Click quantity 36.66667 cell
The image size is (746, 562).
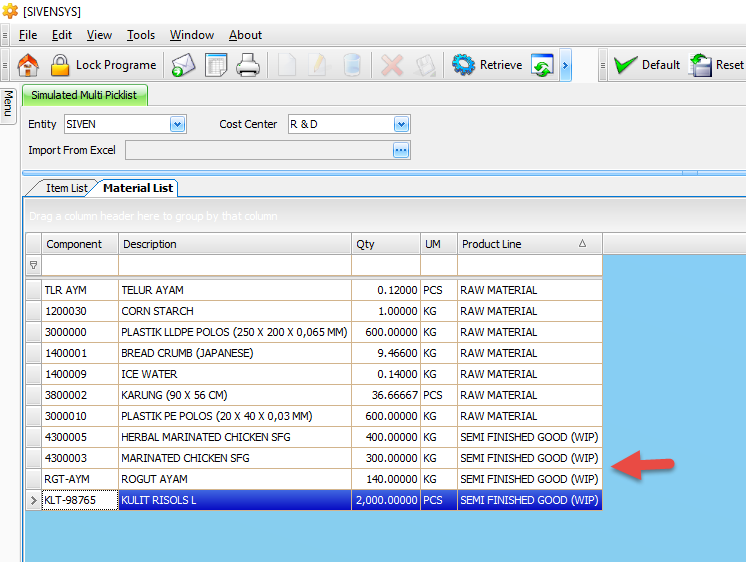(x=386, y=395)
